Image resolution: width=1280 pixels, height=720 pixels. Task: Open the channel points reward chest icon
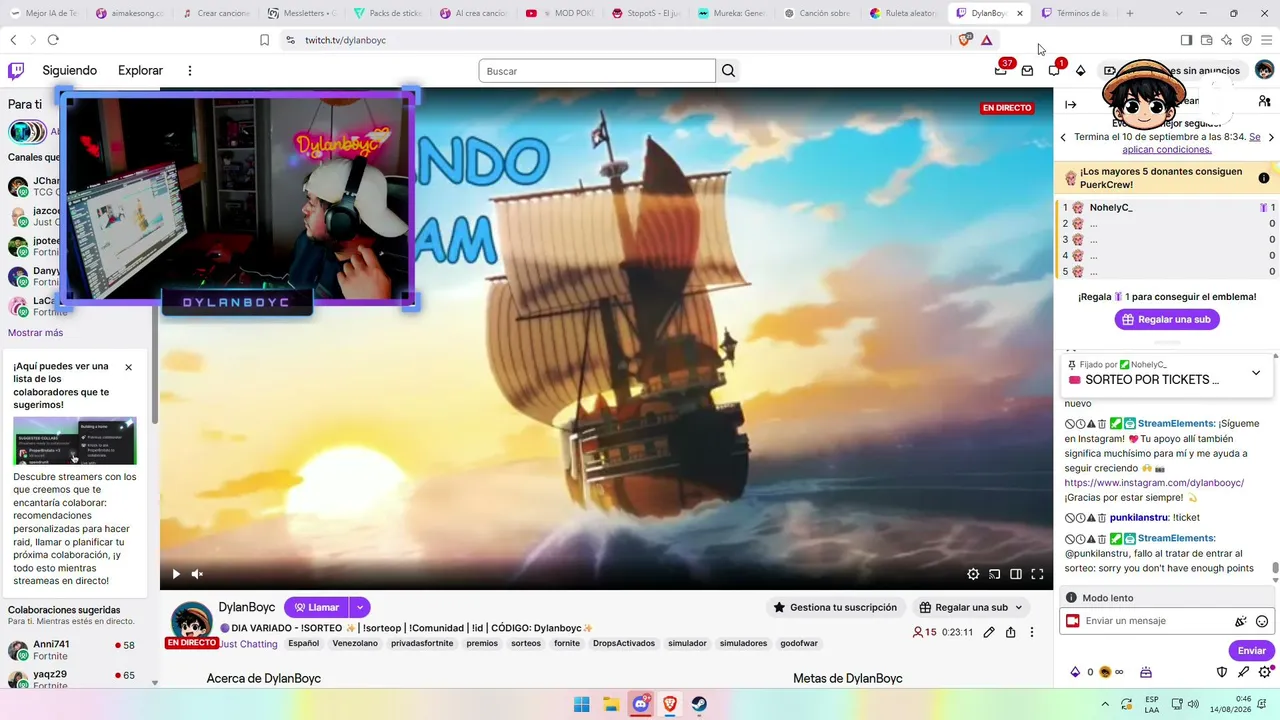[x=1146, y=672]
